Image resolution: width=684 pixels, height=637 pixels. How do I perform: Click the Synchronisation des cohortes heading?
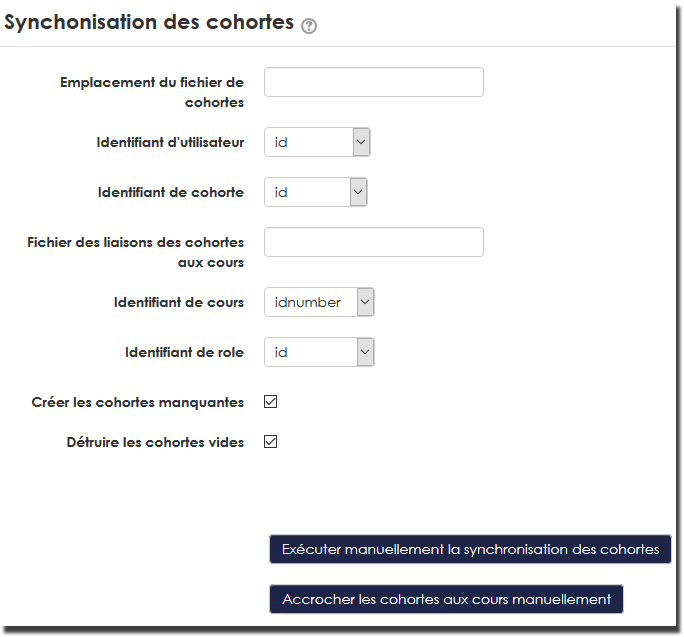tap(149, 22)
